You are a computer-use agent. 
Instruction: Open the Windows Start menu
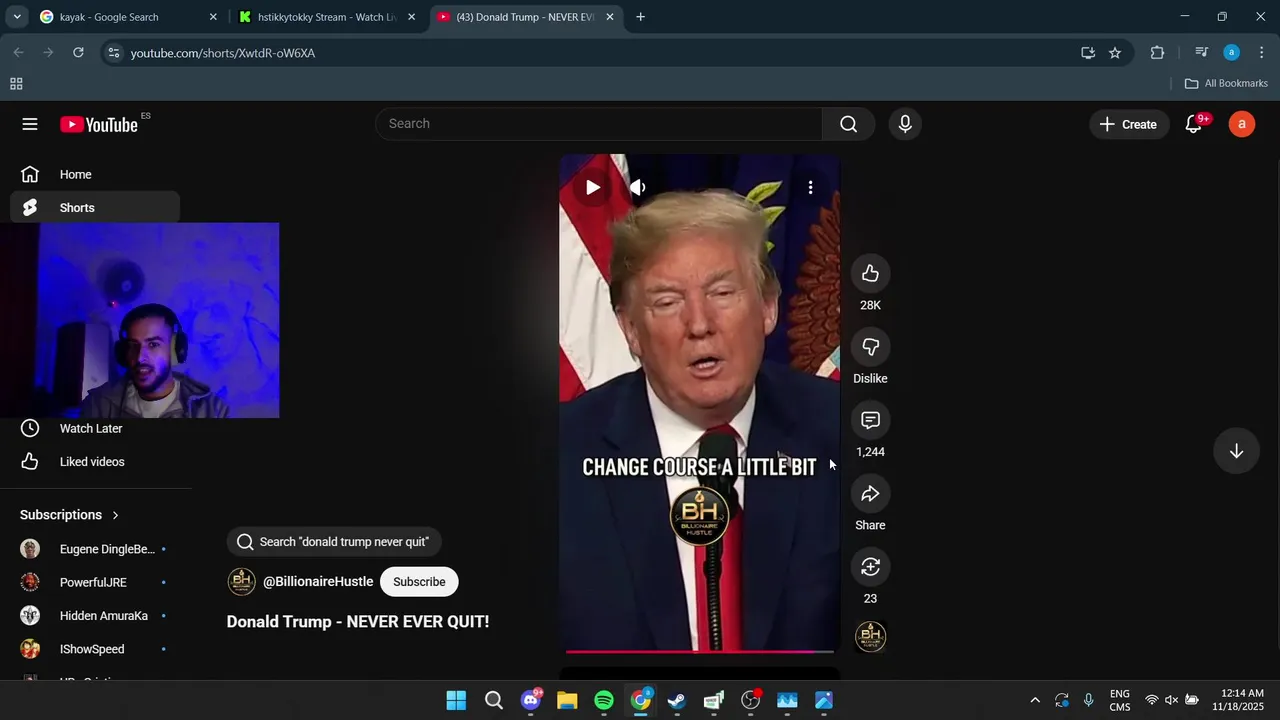click(x=456, y=700)
